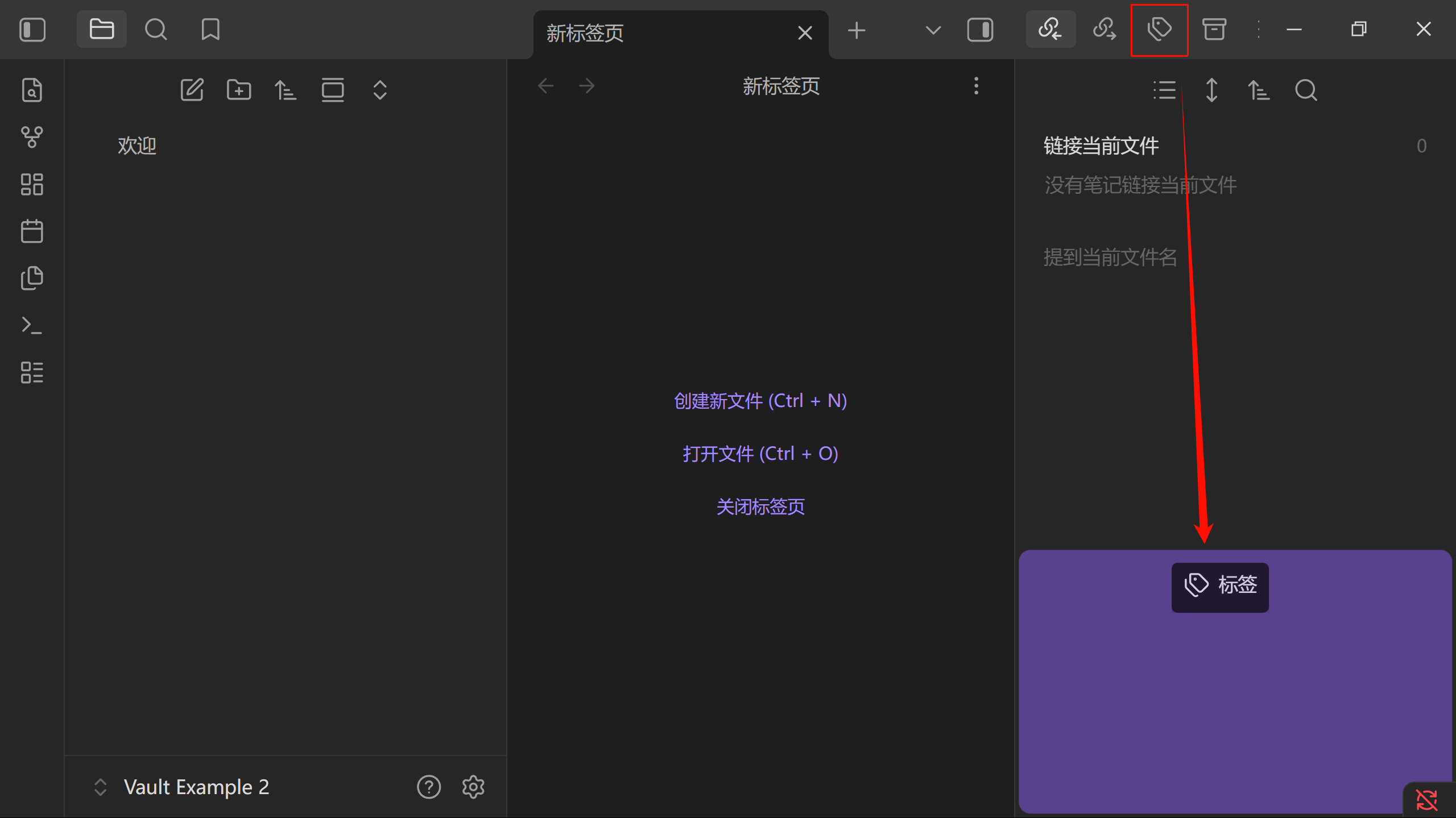
Task: Open the 欢迎 note in file list
Action: click(x=137, y=146)
